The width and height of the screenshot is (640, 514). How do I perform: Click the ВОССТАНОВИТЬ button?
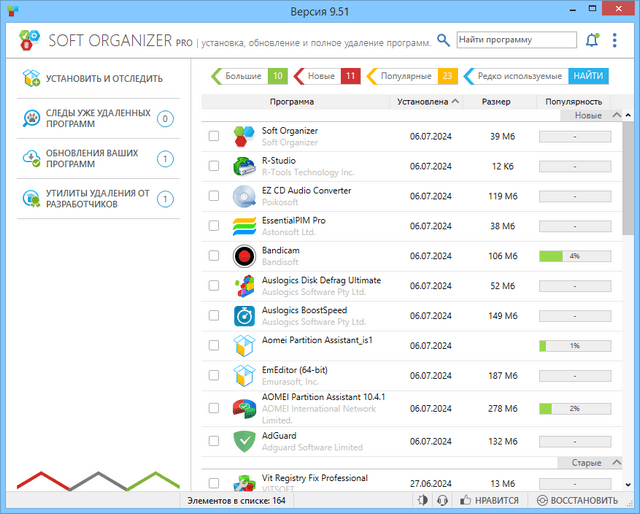pyautogui.click(x=577, y=500)
